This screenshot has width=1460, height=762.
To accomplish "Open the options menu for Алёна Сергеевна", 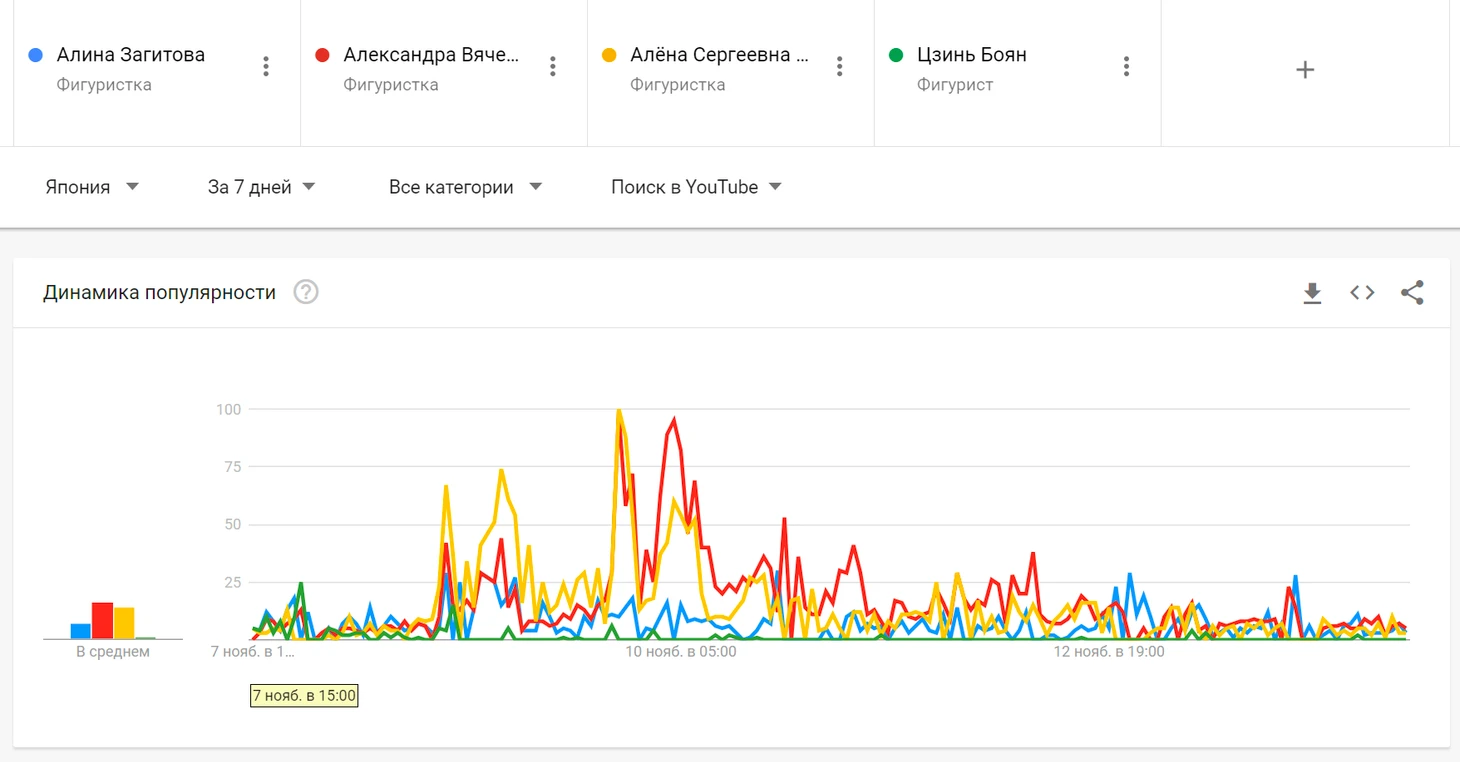I will (x=840, y=67).
